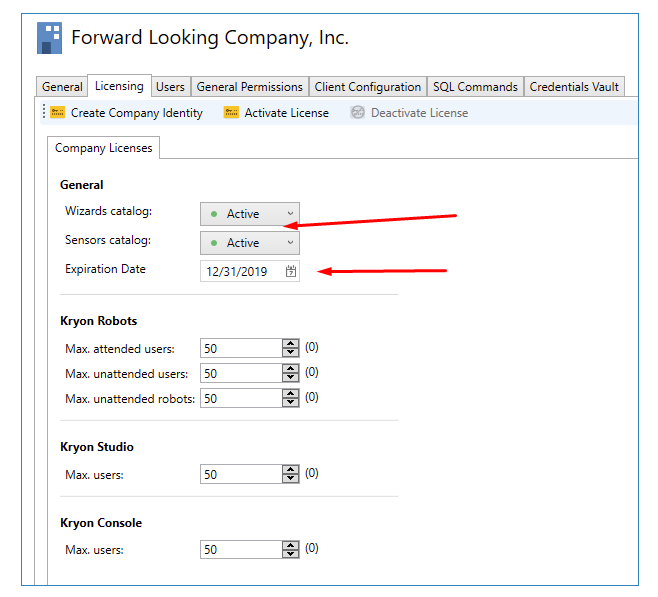Open the Credentials Vault tab

pos(574,87)
